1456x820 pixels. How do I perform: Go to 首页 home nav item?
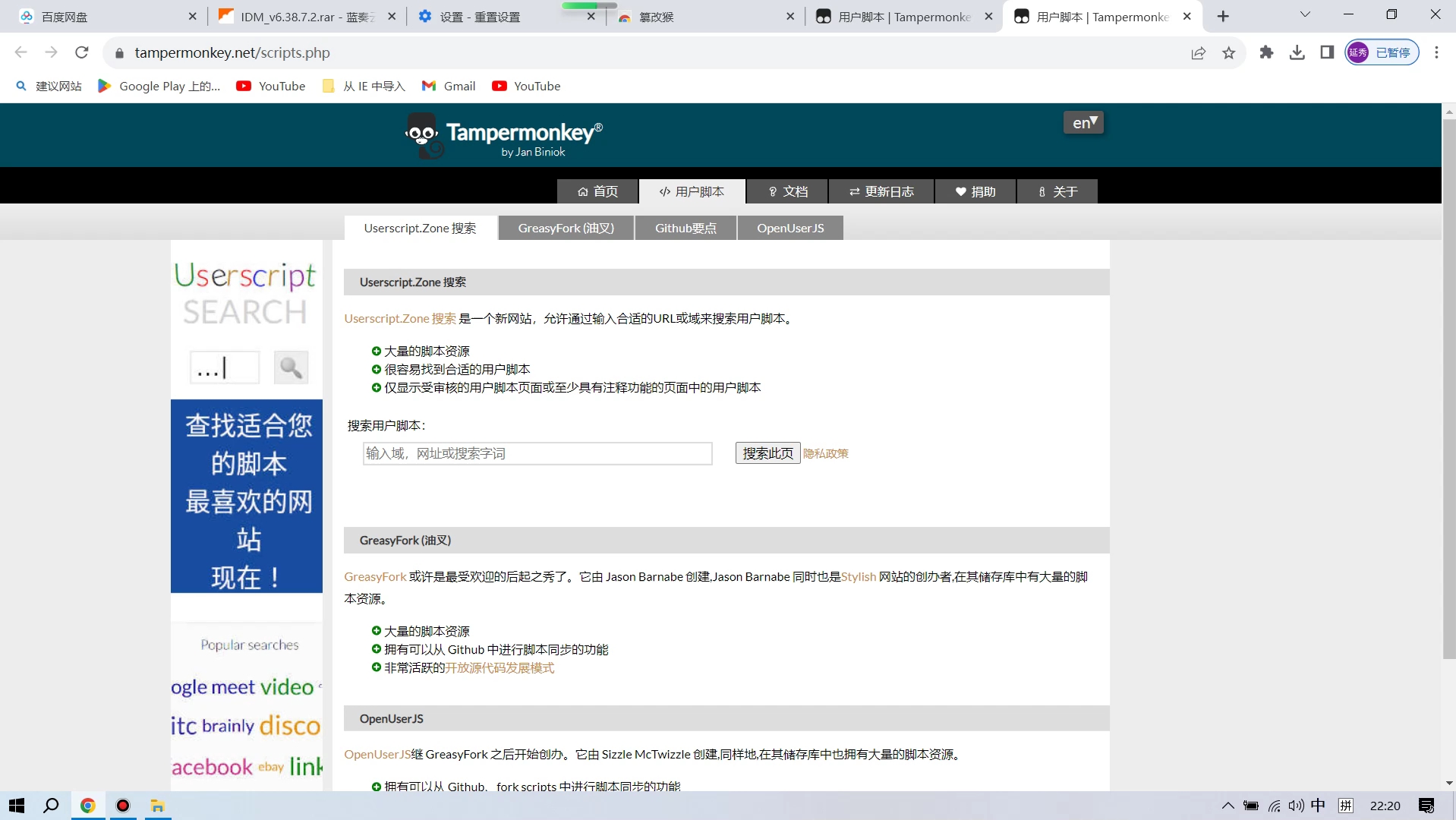tap(597, 191)
